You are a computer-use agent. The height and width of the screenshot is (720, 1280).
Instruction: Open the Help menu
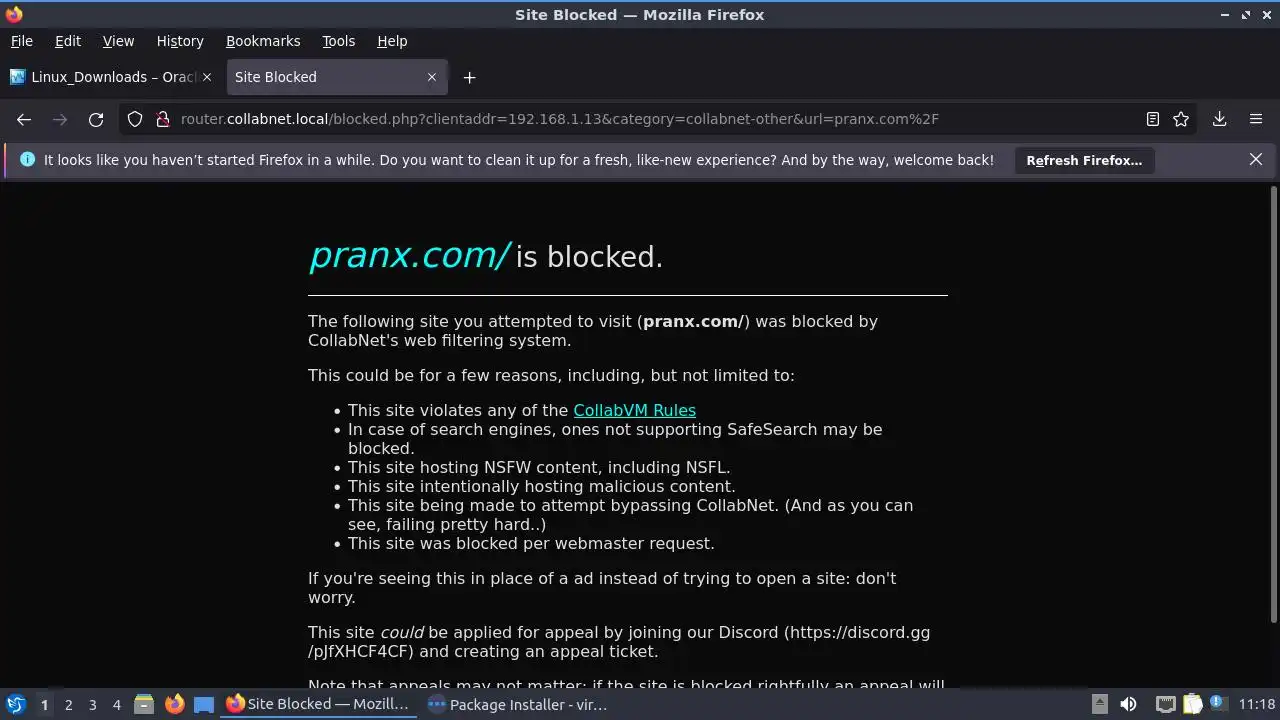point(392,41)
